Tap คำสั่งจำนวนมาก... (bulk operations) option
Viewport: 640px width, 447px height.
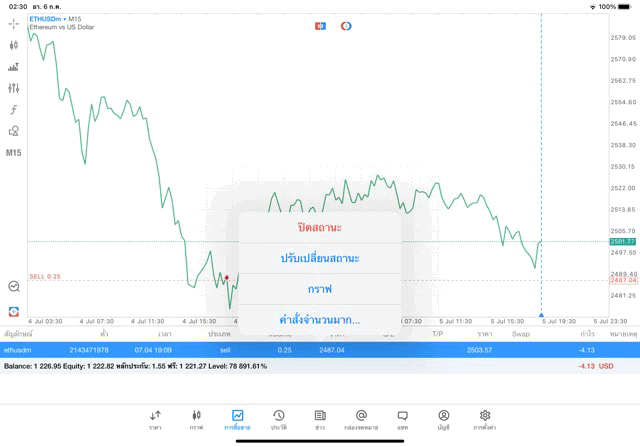pyautogui.click(x=320, y=320)
